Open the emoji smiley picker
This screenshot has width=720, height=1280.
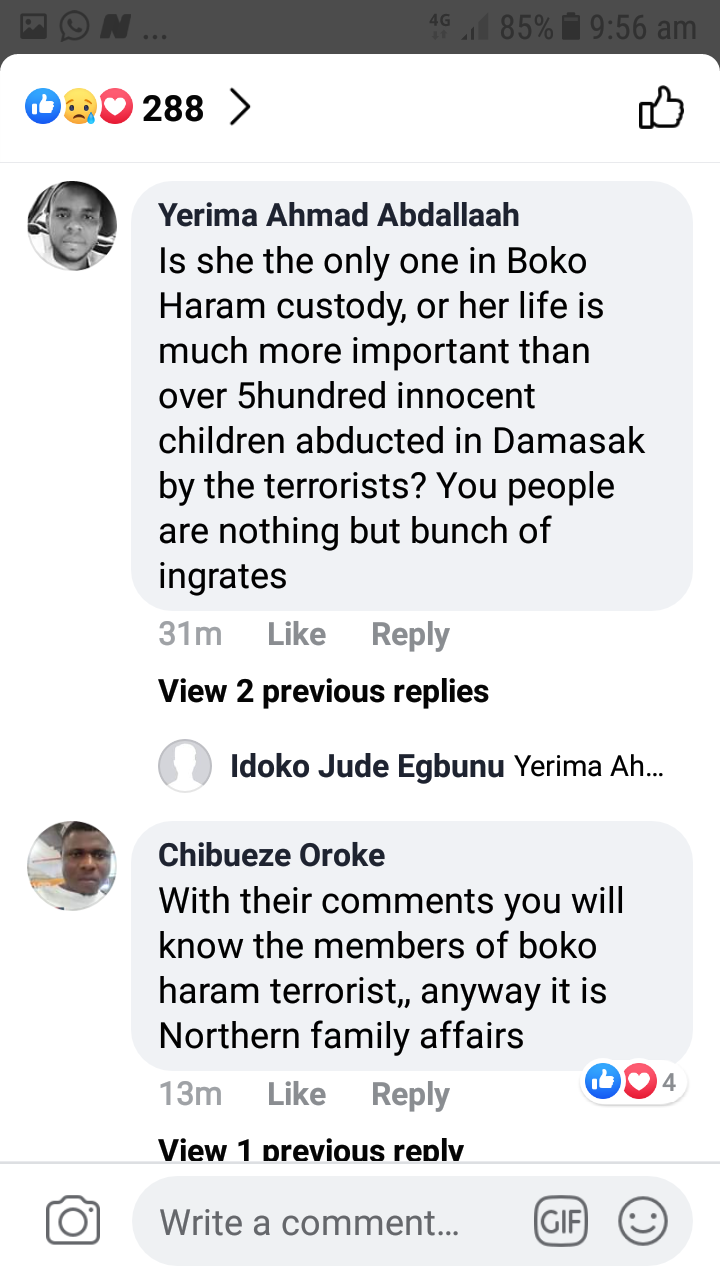tap(643, 1221)
